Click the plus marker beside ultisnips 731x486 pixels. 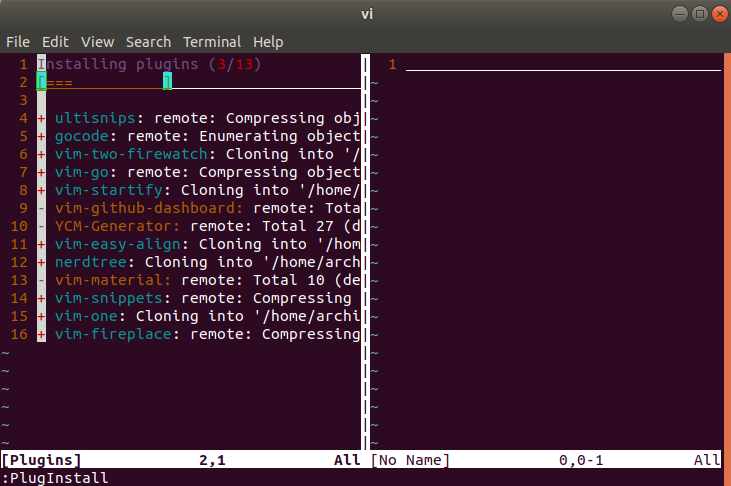41,118
